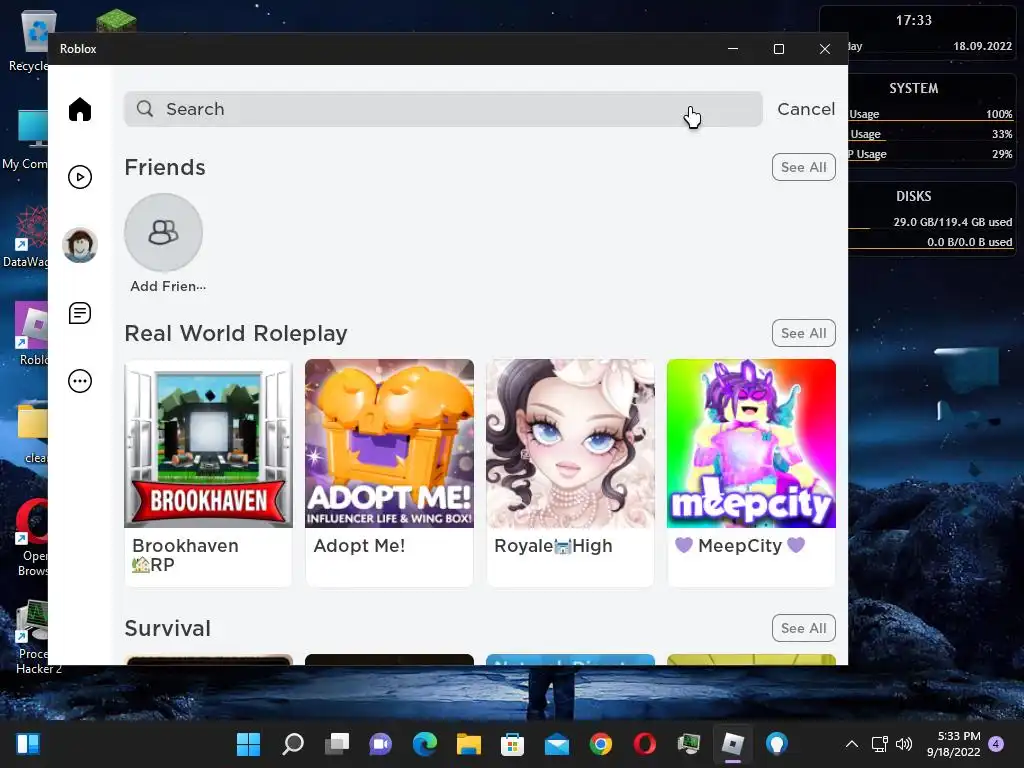Click the MeepCity title text

(x=739, y=545)
